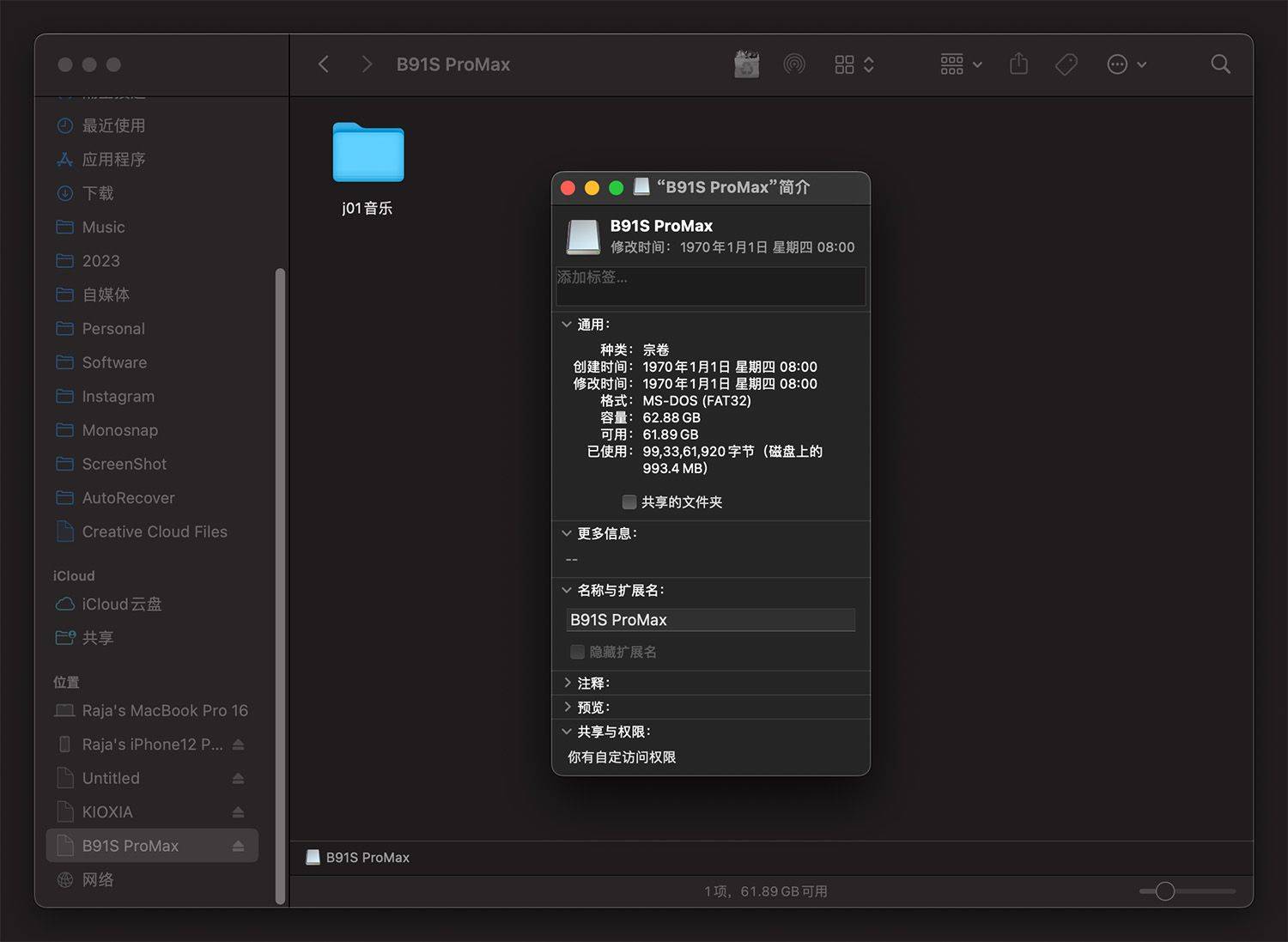Click the Search magnifier icon
The width and height of the screenshot is (1288, 942).
pyautogui.click(x=1220, y=64)
